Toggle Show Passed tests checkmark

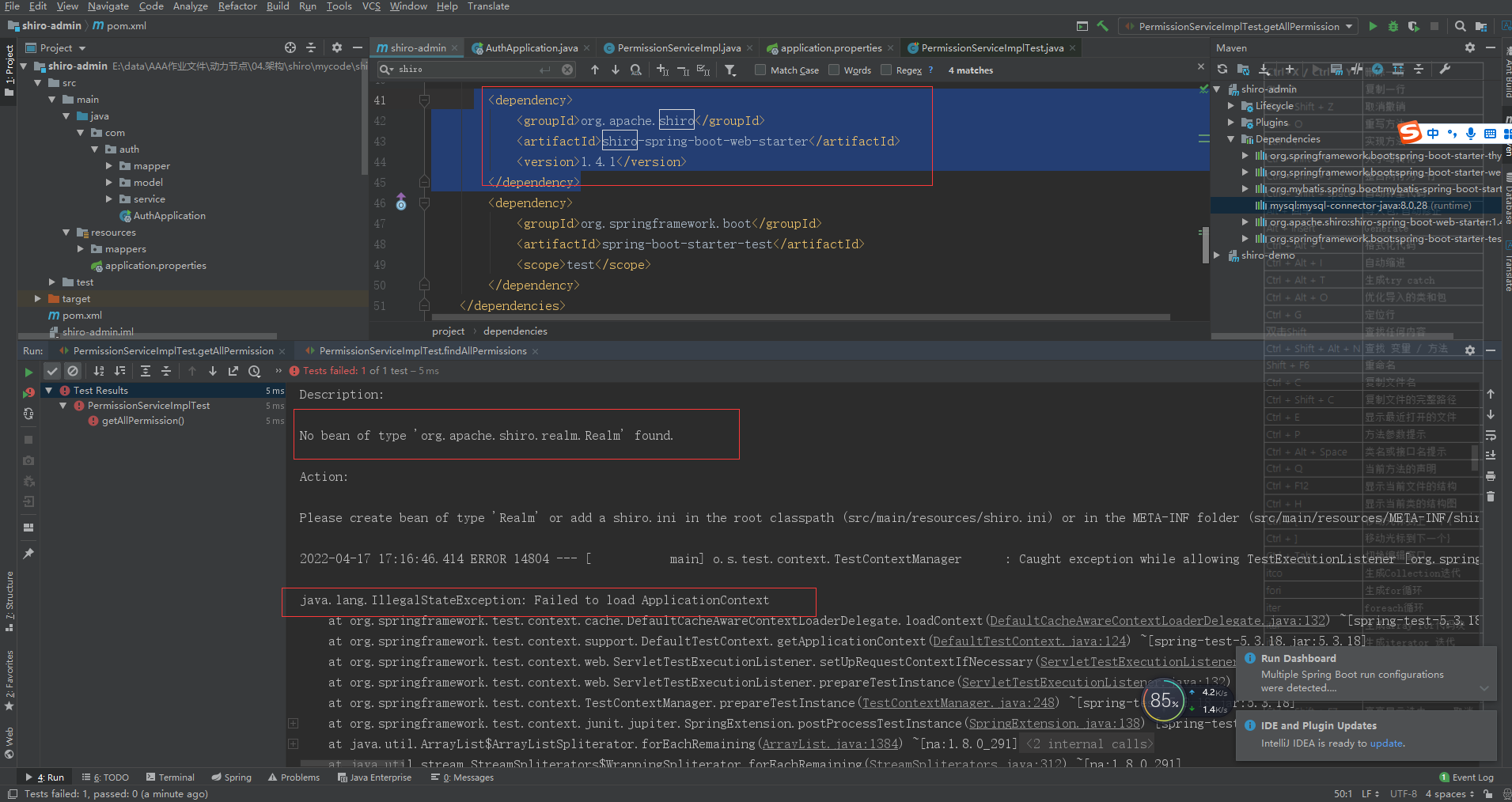coord(52,370)
